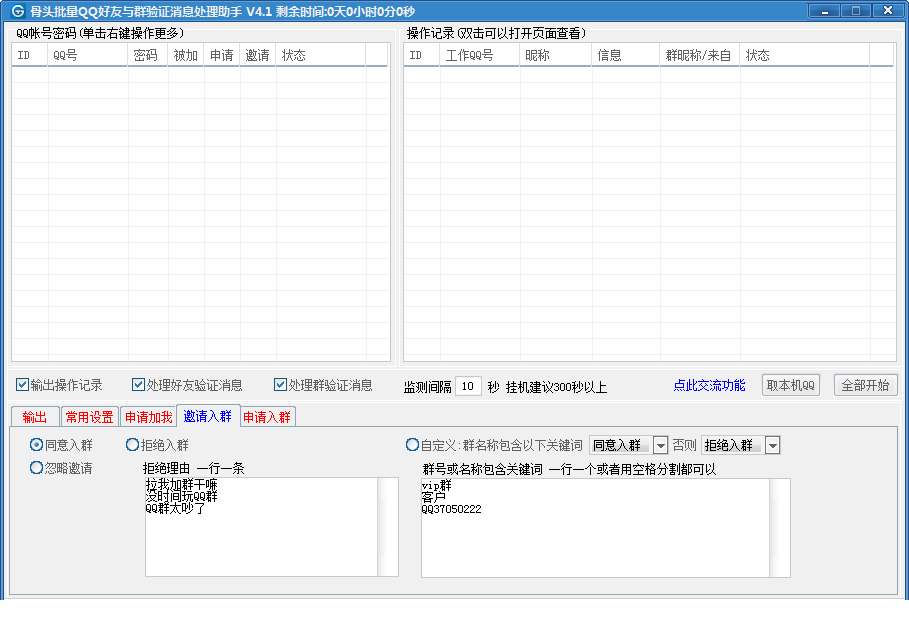
Task: Minimize the window
Action: click(x=824, y=10)
